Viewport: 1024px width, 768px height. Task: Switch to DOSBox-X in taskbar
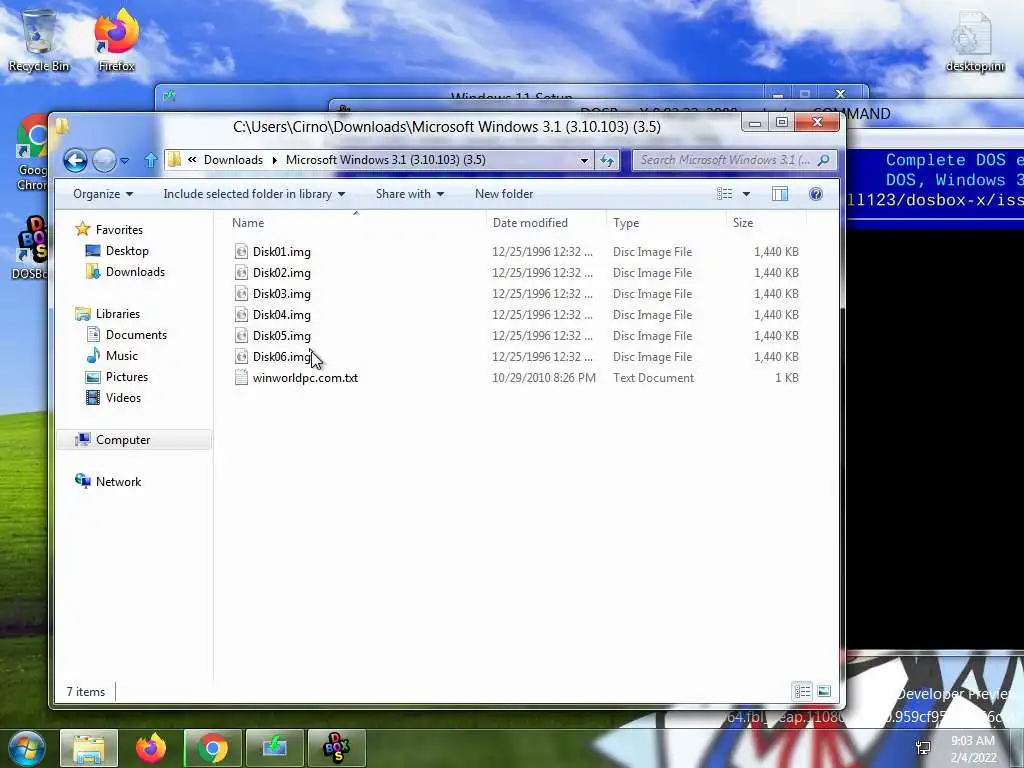(x=336, y=748)
